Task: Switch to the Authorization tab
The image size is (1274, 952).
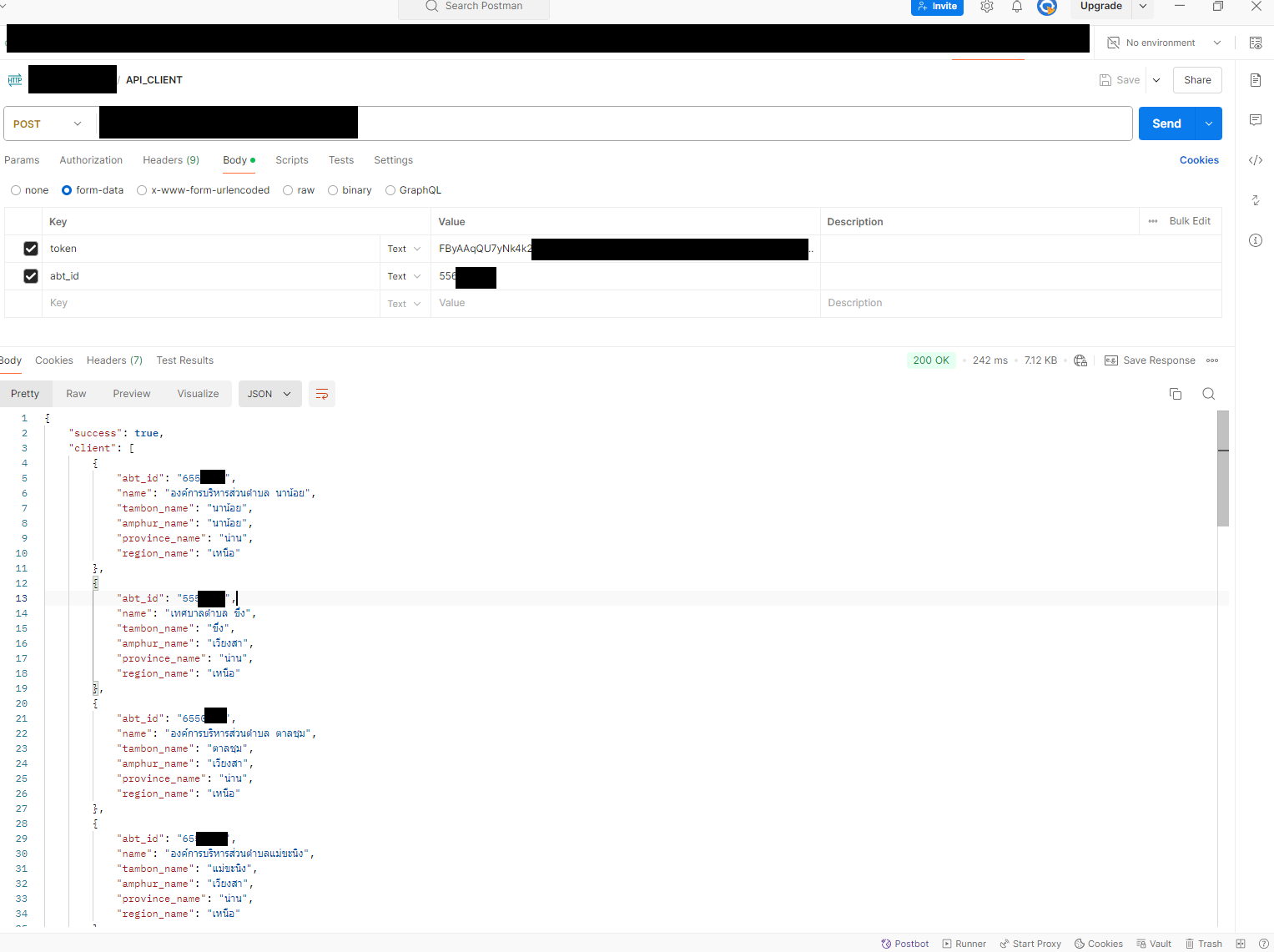Action: pyautogui.click(x=91, y=160)
